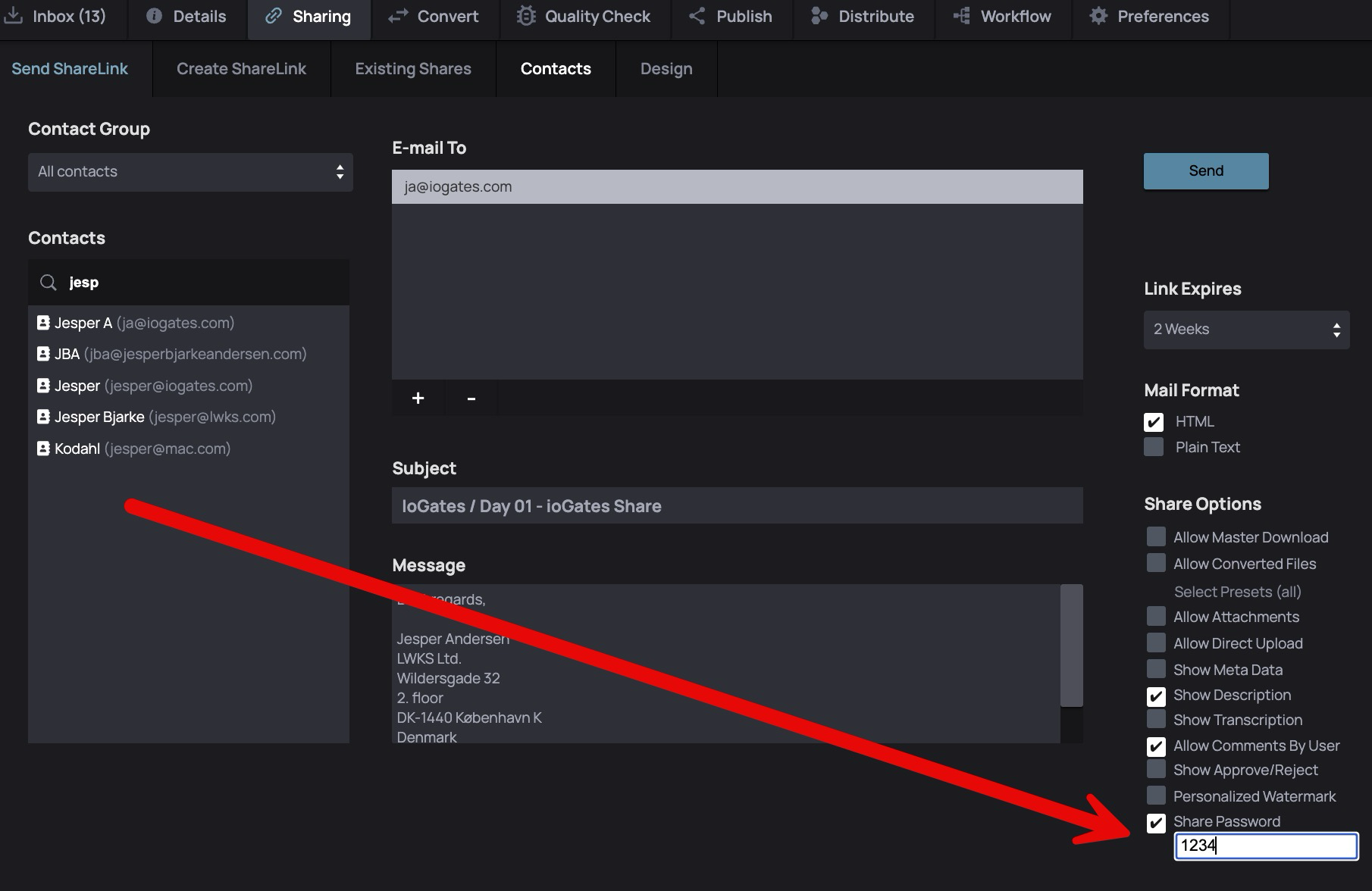Click the Inbox download icon

tap(14, 16)
